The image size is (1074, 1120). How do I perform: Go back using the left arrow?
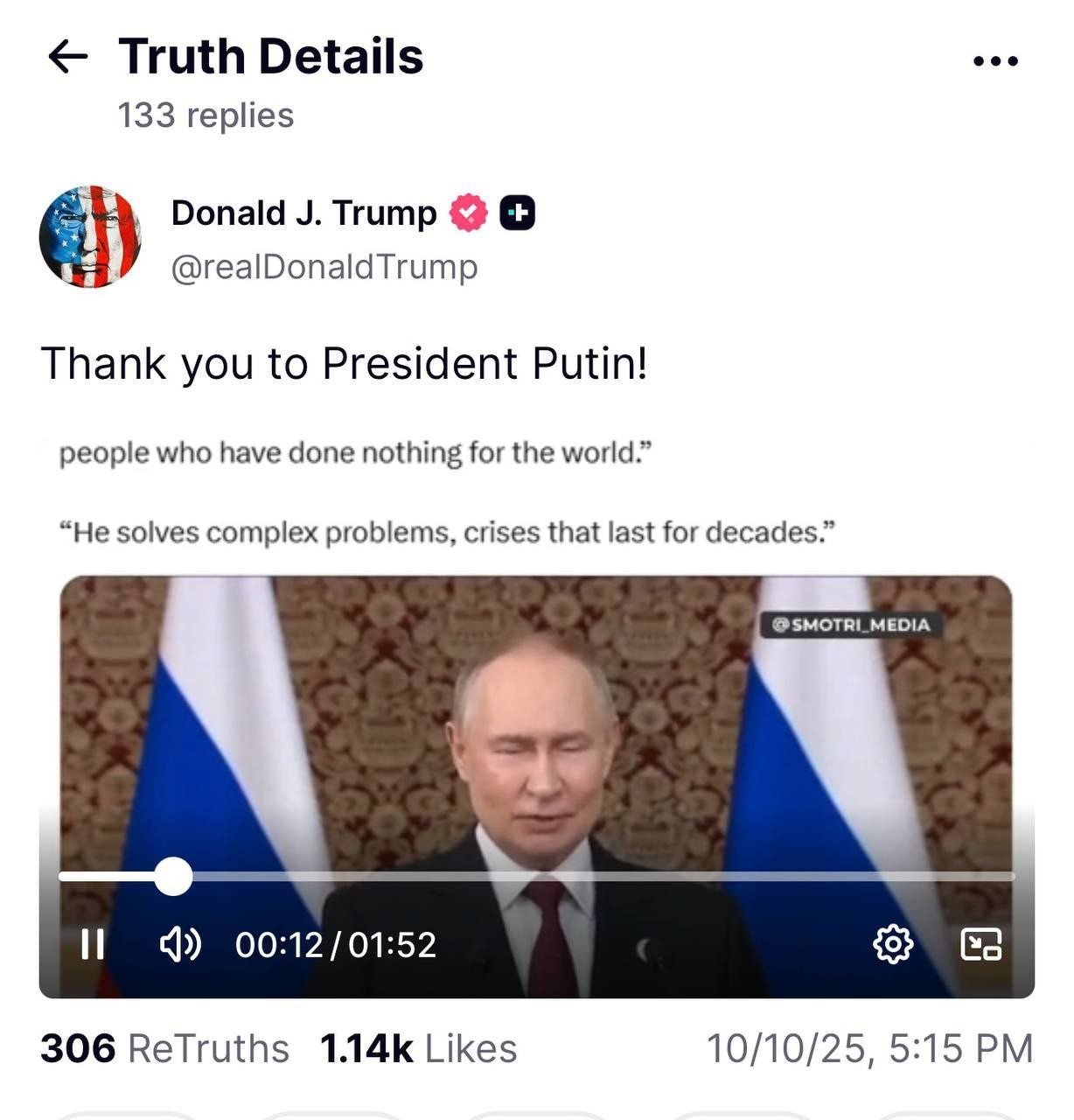(68, 58)
